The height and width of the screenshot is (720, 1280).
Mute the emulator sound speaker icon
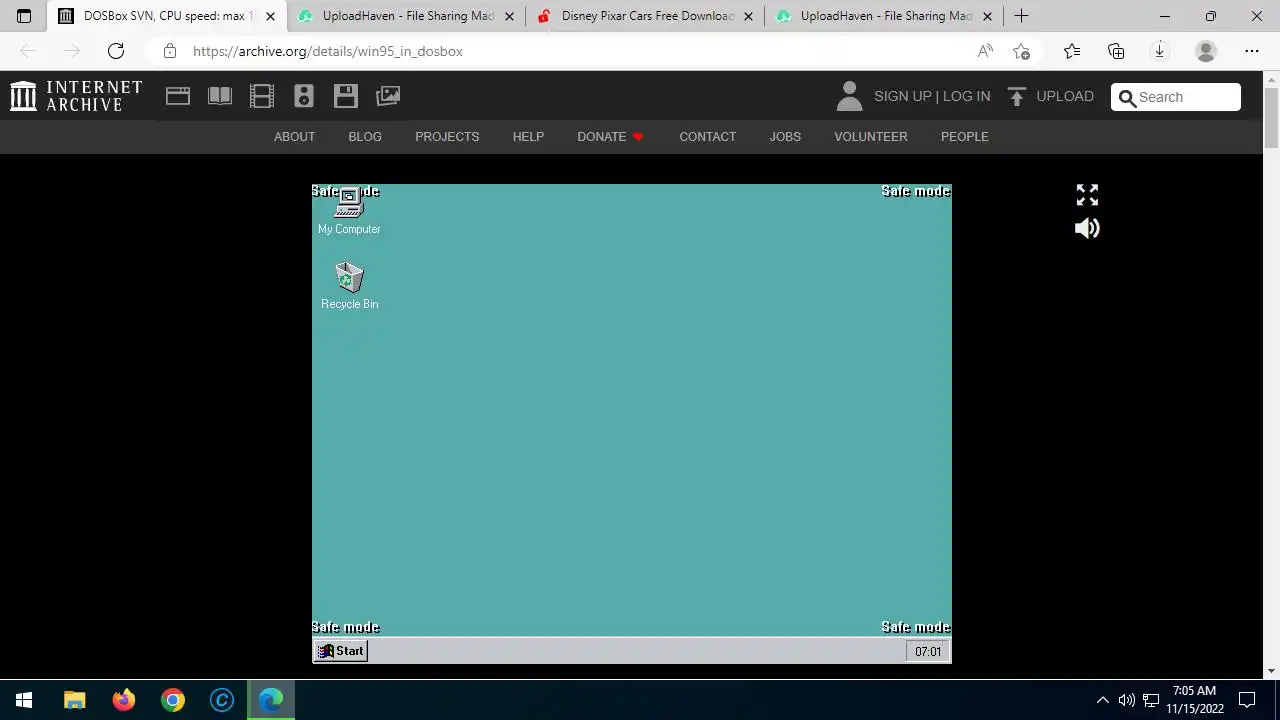[1087, 228]
